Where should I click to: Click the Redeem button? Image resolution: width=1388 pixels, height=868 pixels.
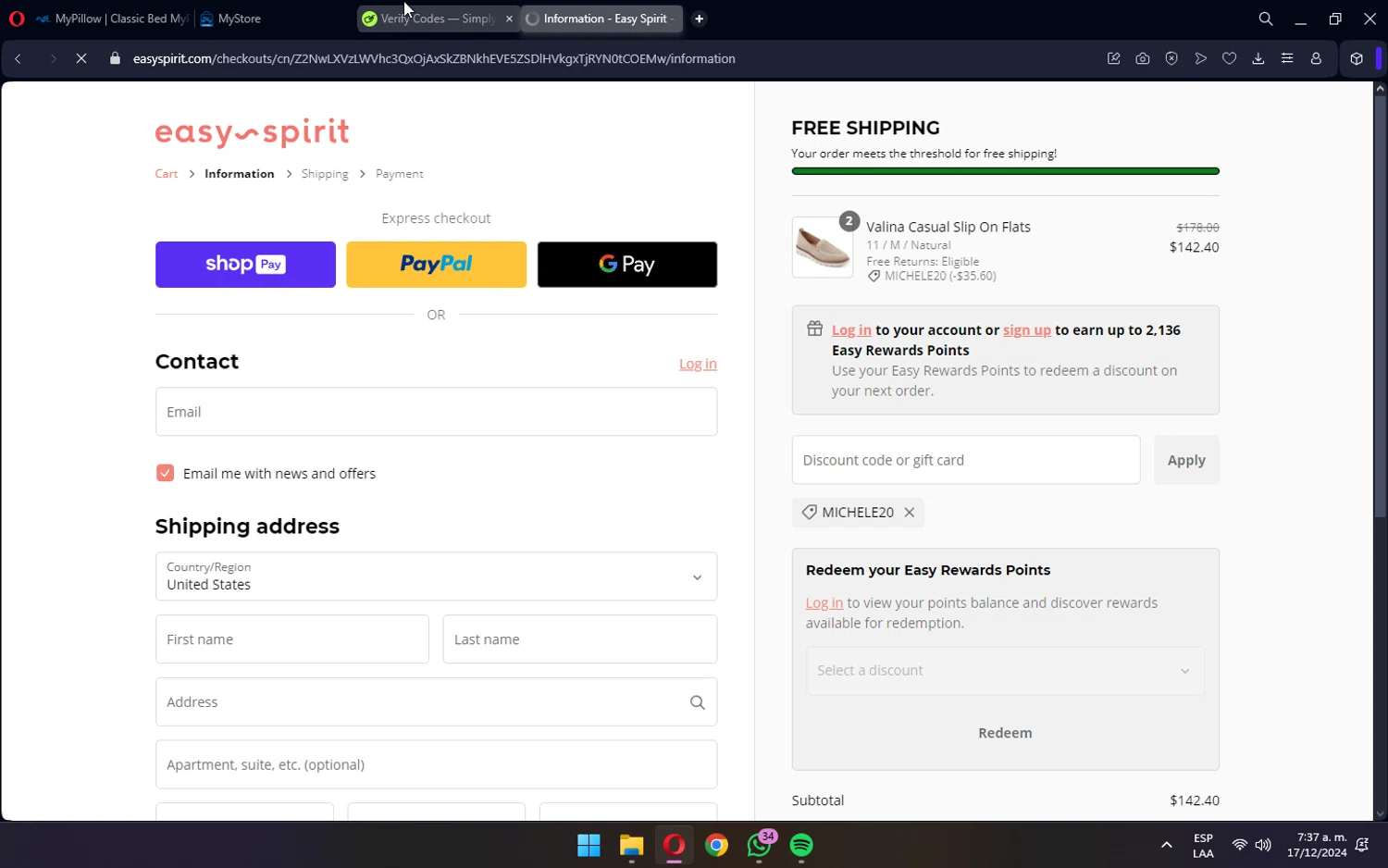[x=1005, y=733]
